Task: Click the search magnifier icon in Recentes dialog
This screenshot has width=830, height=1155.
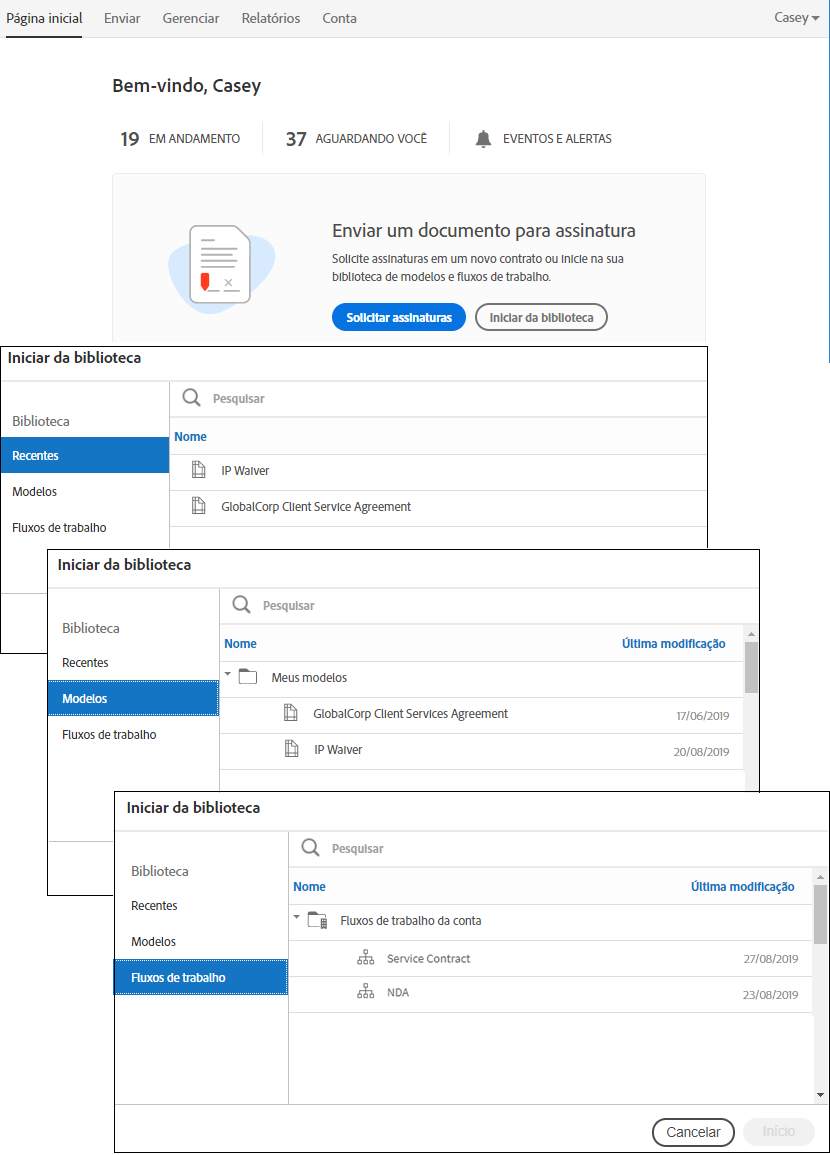Action: (192, 398)
